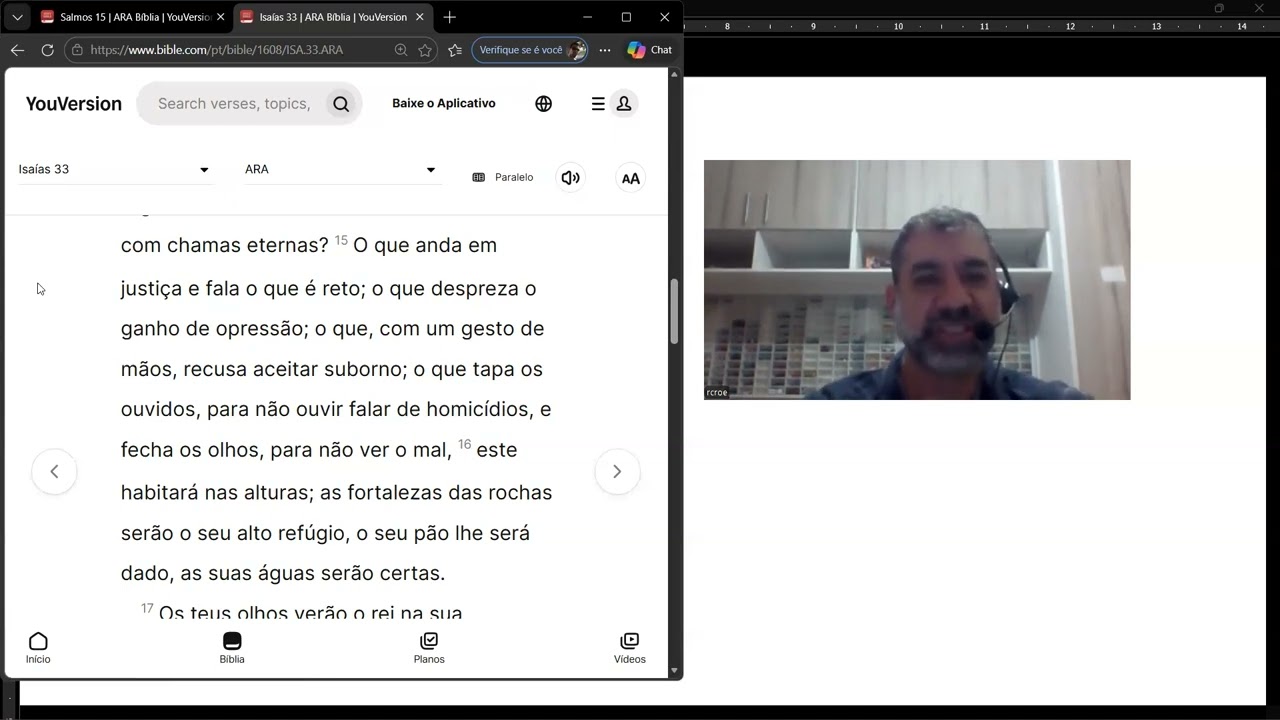Open a new browser tab

(450, 17)
